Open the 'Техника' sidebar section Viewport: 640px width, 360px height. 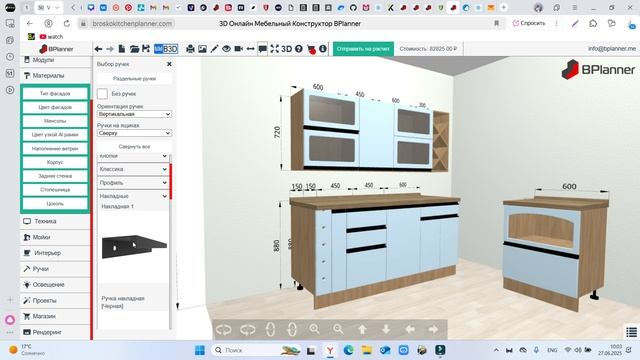point(56,221)
